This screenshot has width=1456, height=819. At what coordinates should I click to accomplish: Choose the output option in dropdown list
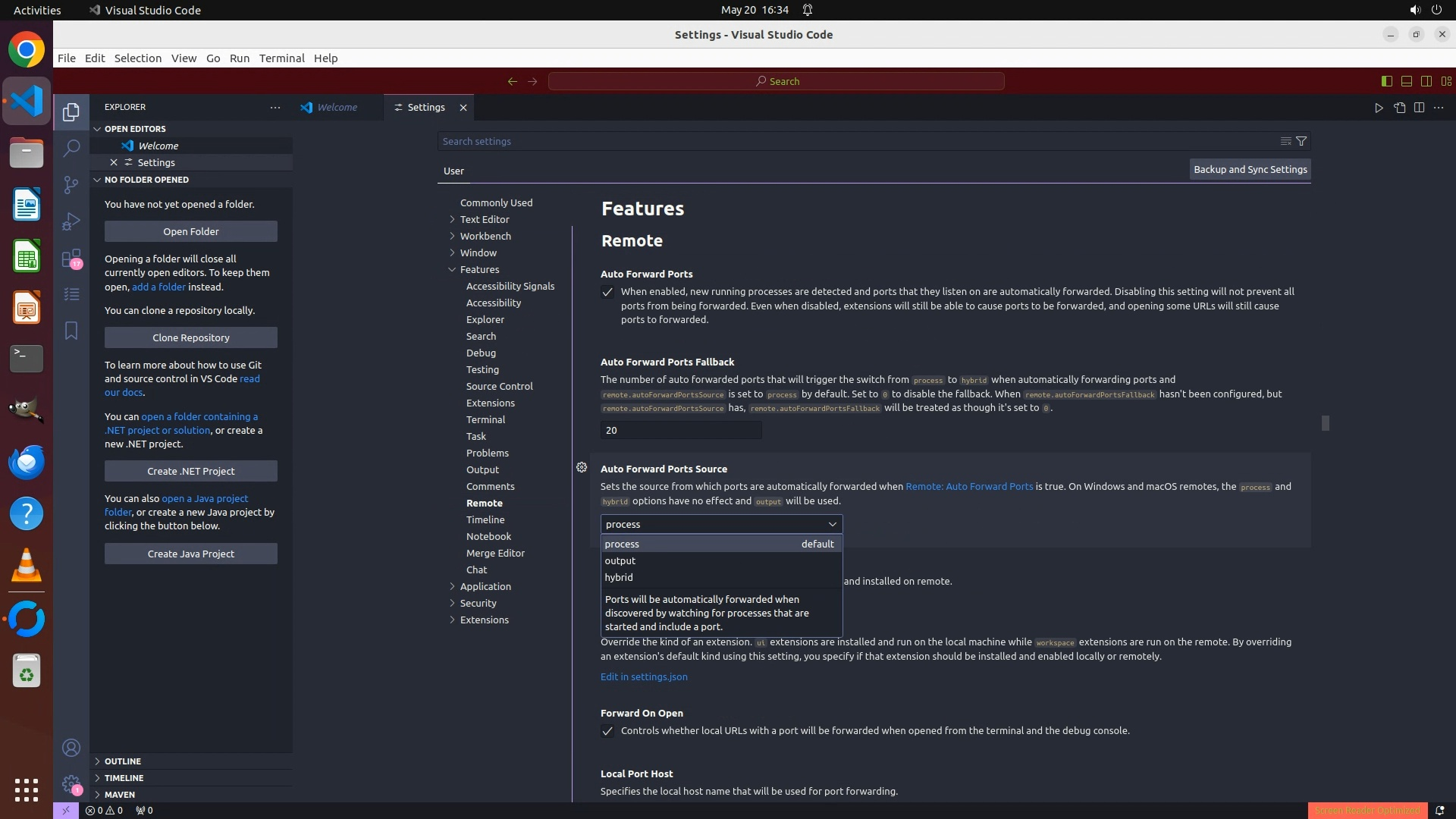[620, 560]
